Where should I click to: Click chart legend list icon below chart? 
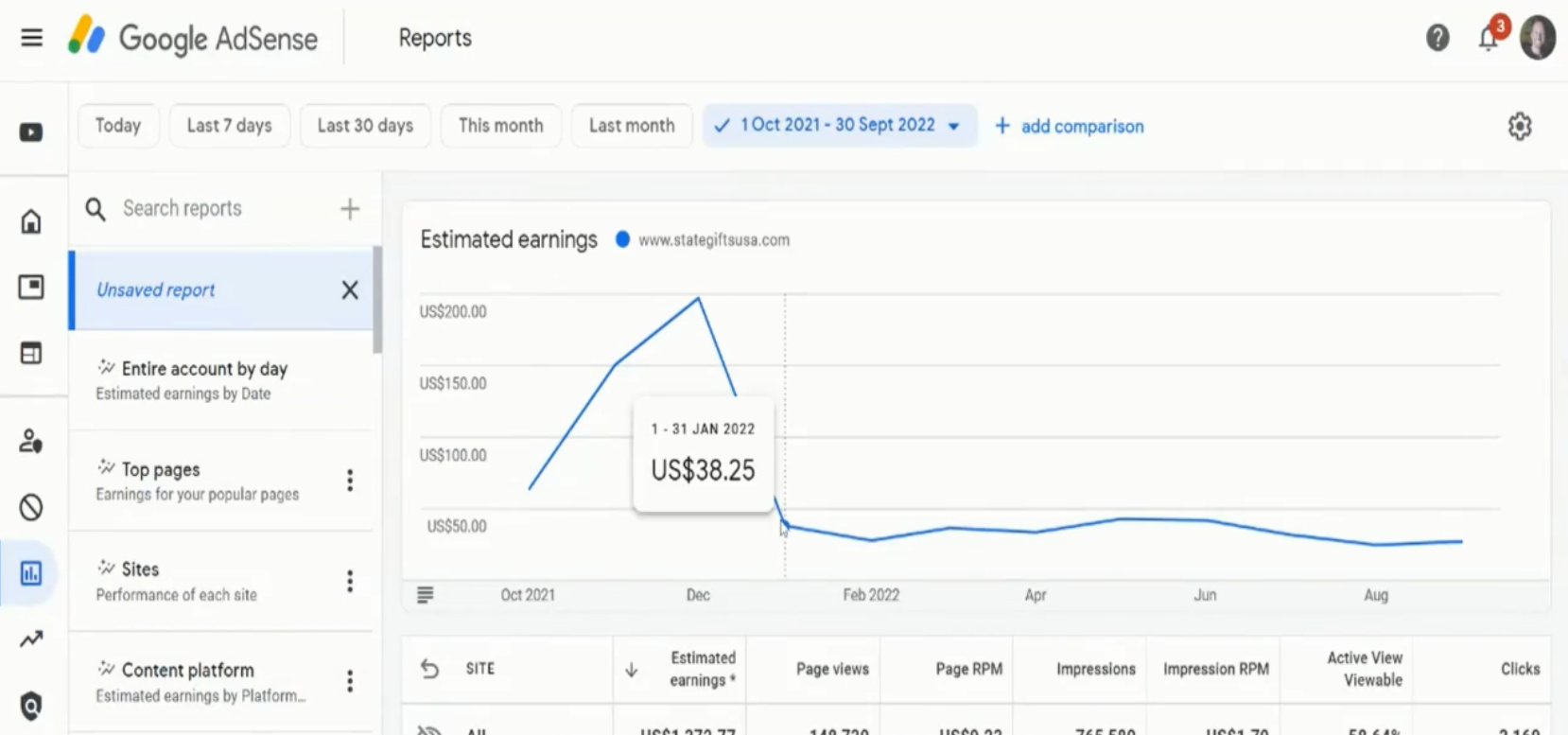tap(426, 595)
